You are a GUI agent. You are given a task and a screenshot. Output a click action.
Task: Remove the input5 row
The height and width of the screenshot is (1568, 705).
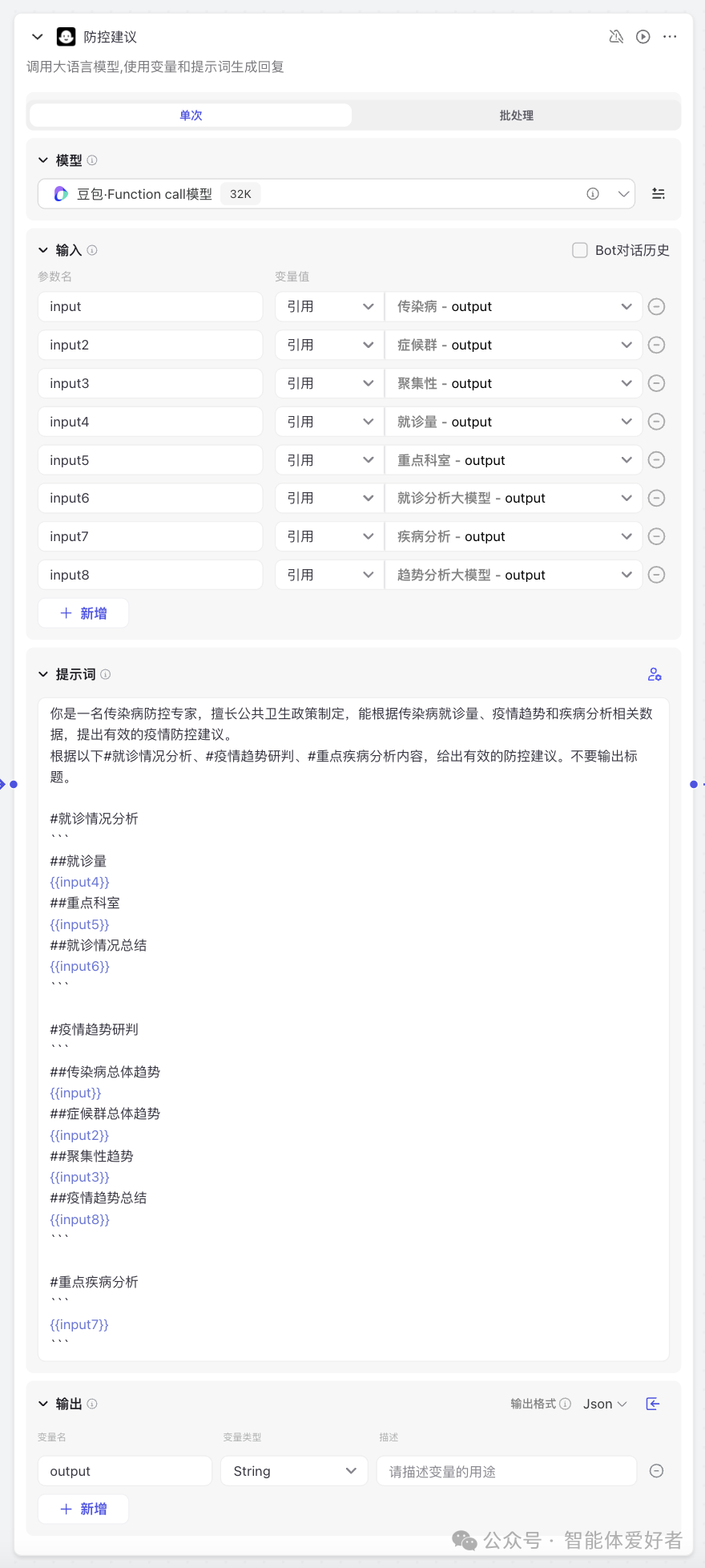pos(656,460)
